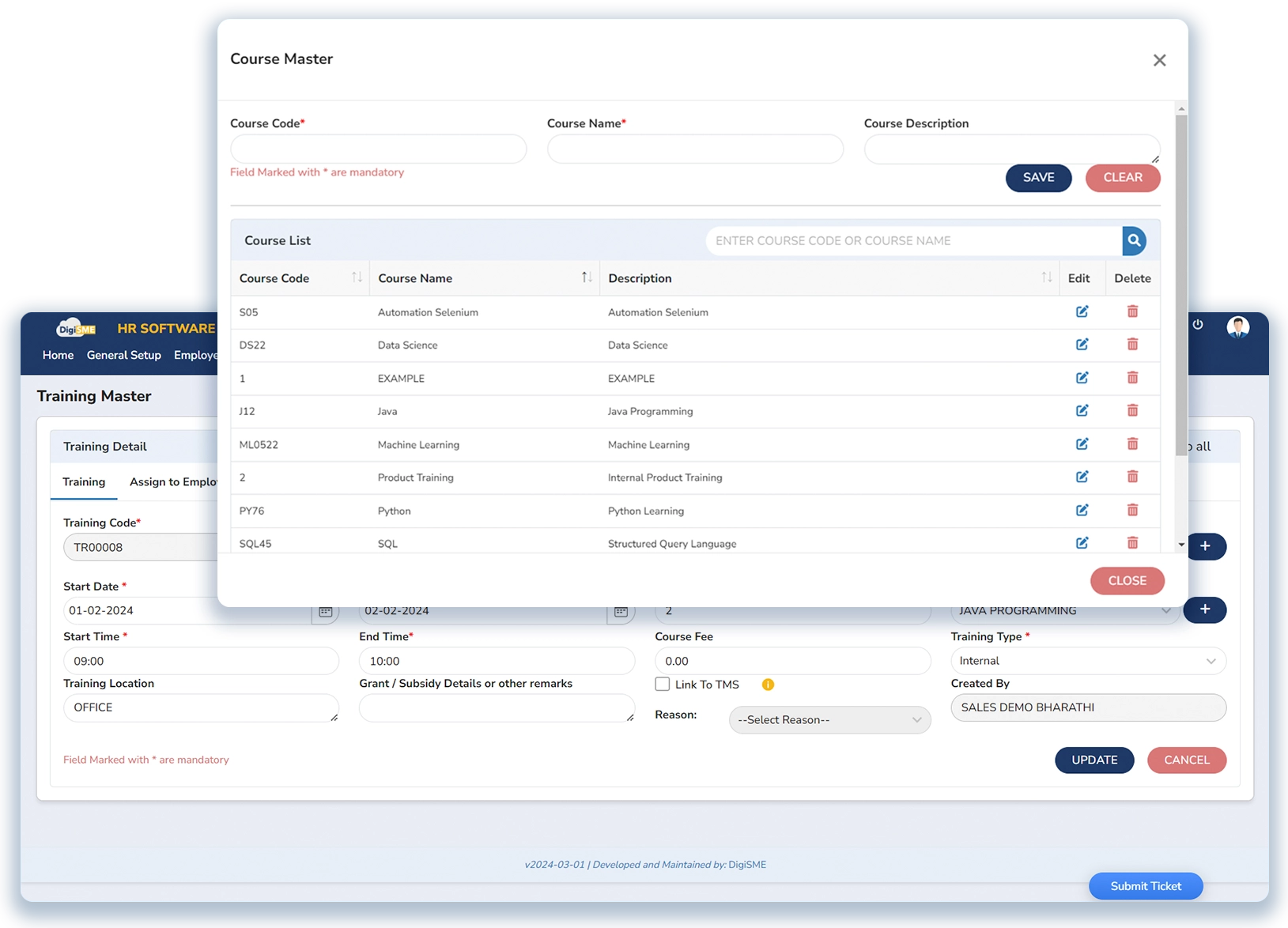
Task: Open the General Setup menu
Action: click(x=124, y=356)
